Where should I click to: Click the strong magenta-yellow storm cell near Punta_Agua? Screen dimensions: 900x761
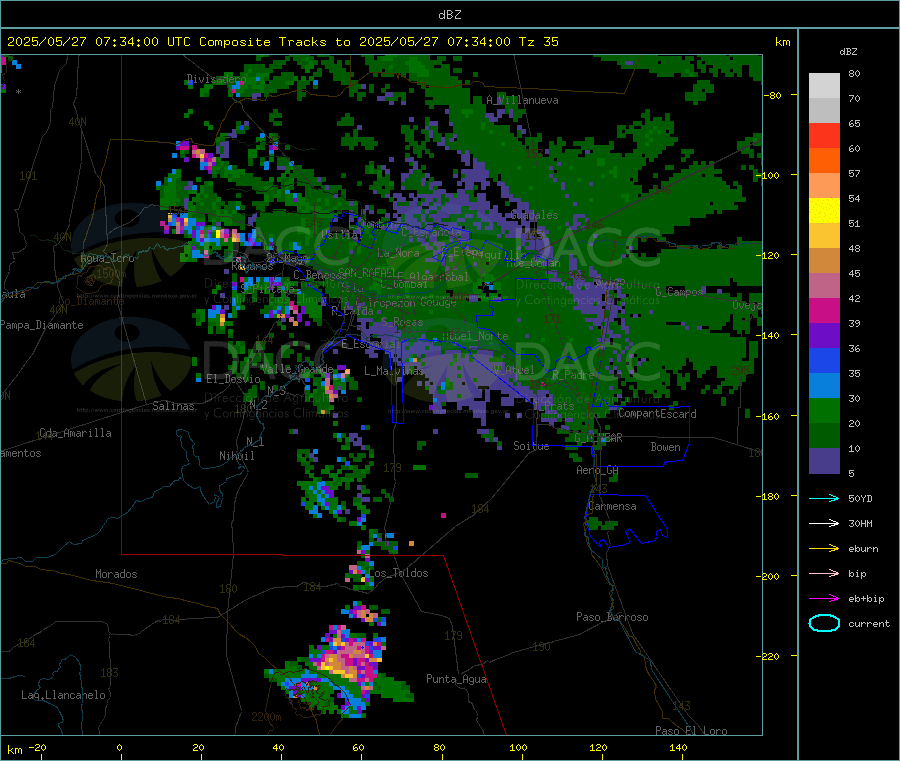point(348,659)
